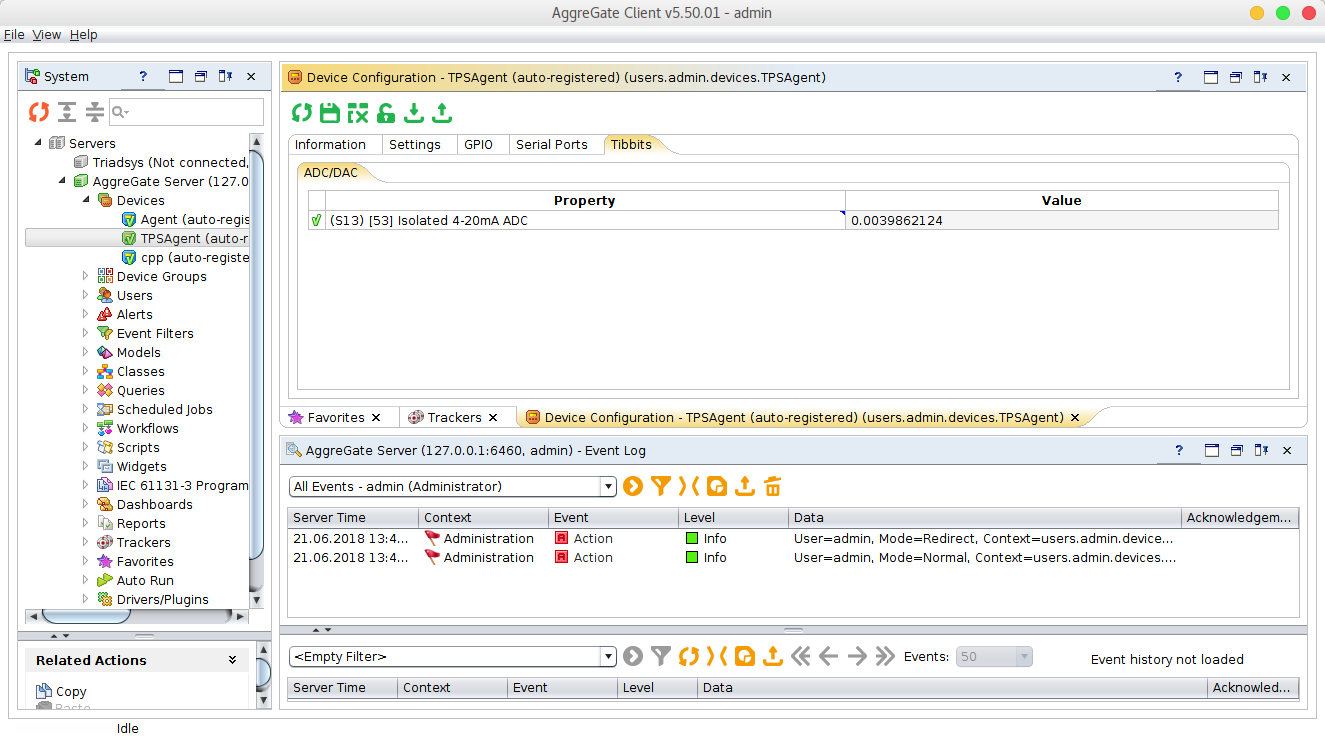Click expand-all icon in System panel toolbar
The image size is (1325, 737).
point(67,112)
